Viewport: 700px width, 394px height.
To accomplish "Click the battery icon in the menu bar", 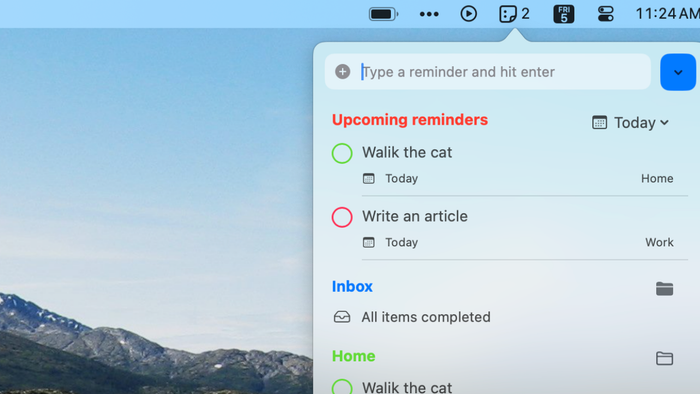I will (x=383, y=14).
